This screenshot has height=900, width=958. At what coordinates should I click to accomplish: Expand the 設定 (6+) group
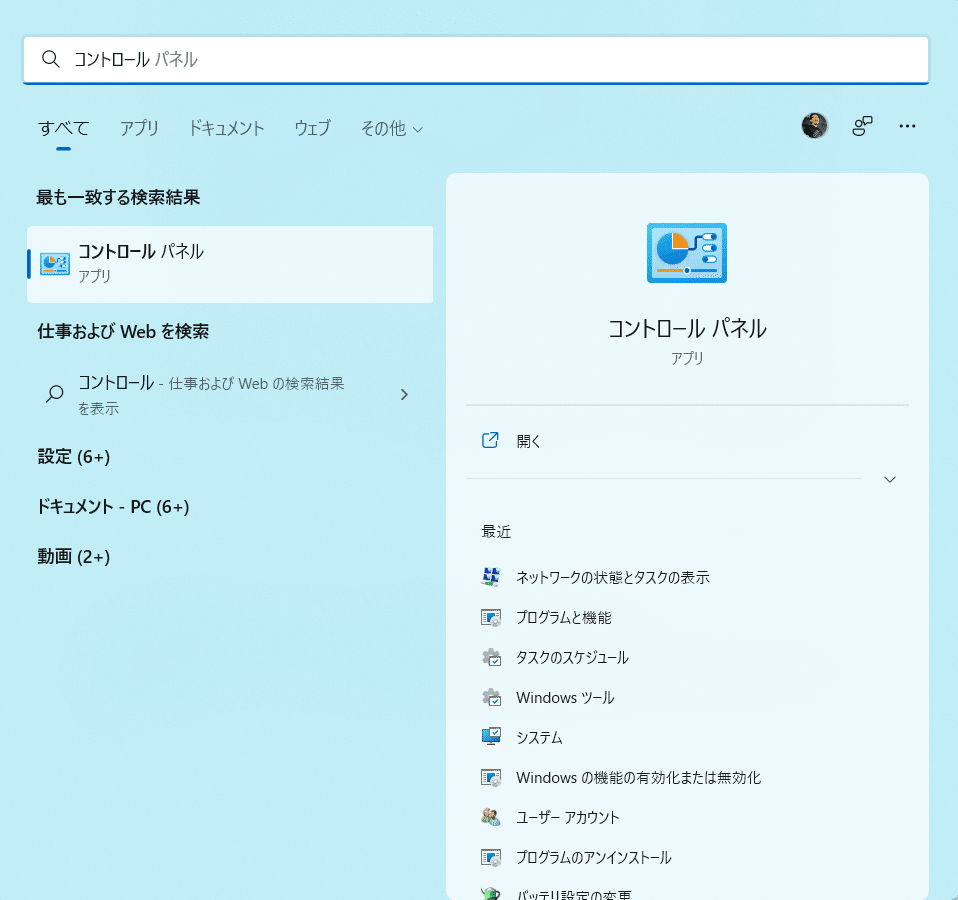click(x=74, y=456)
